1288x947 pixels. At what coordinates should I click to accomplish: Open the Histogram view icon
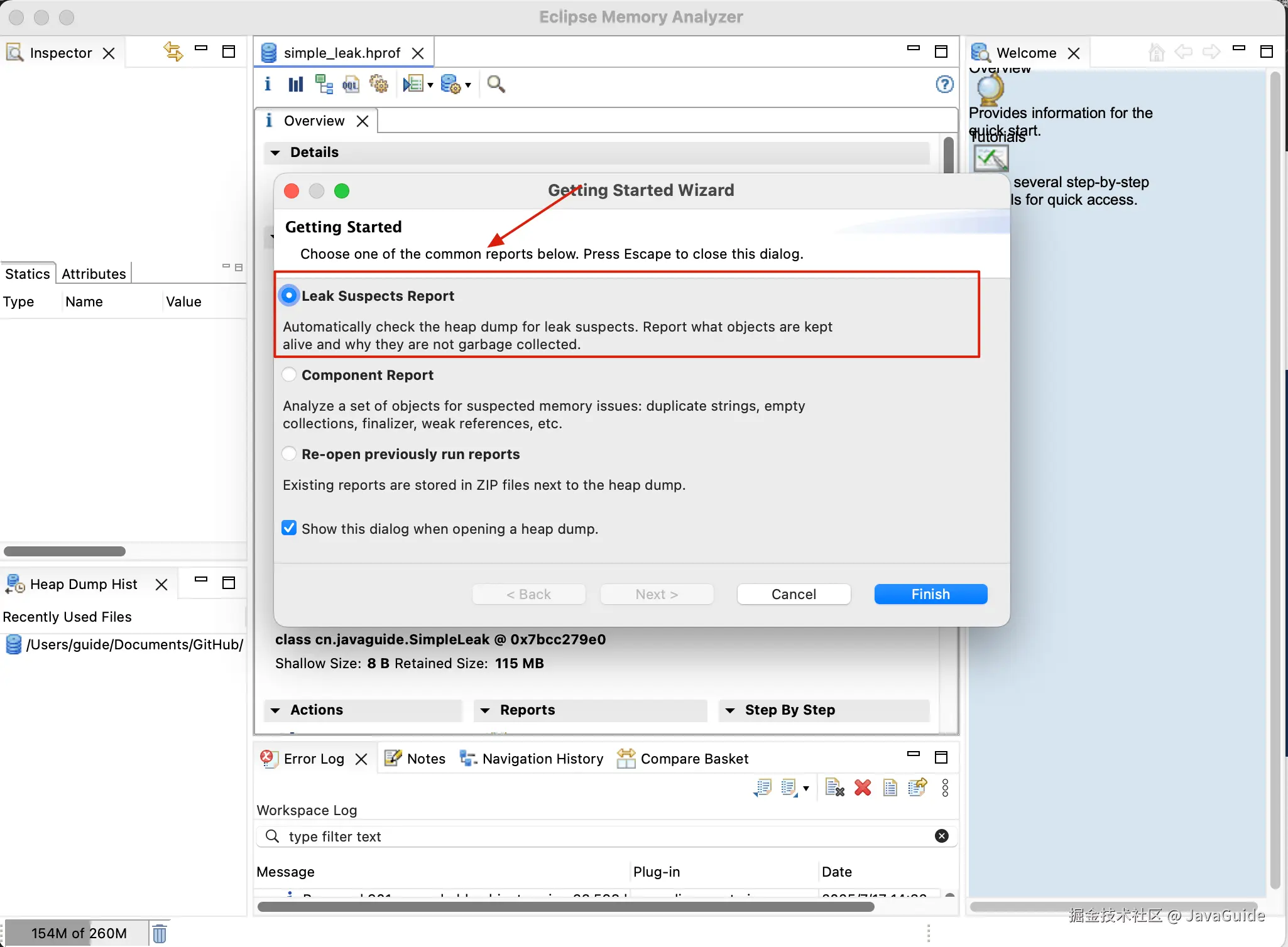(x=295, y=84)
